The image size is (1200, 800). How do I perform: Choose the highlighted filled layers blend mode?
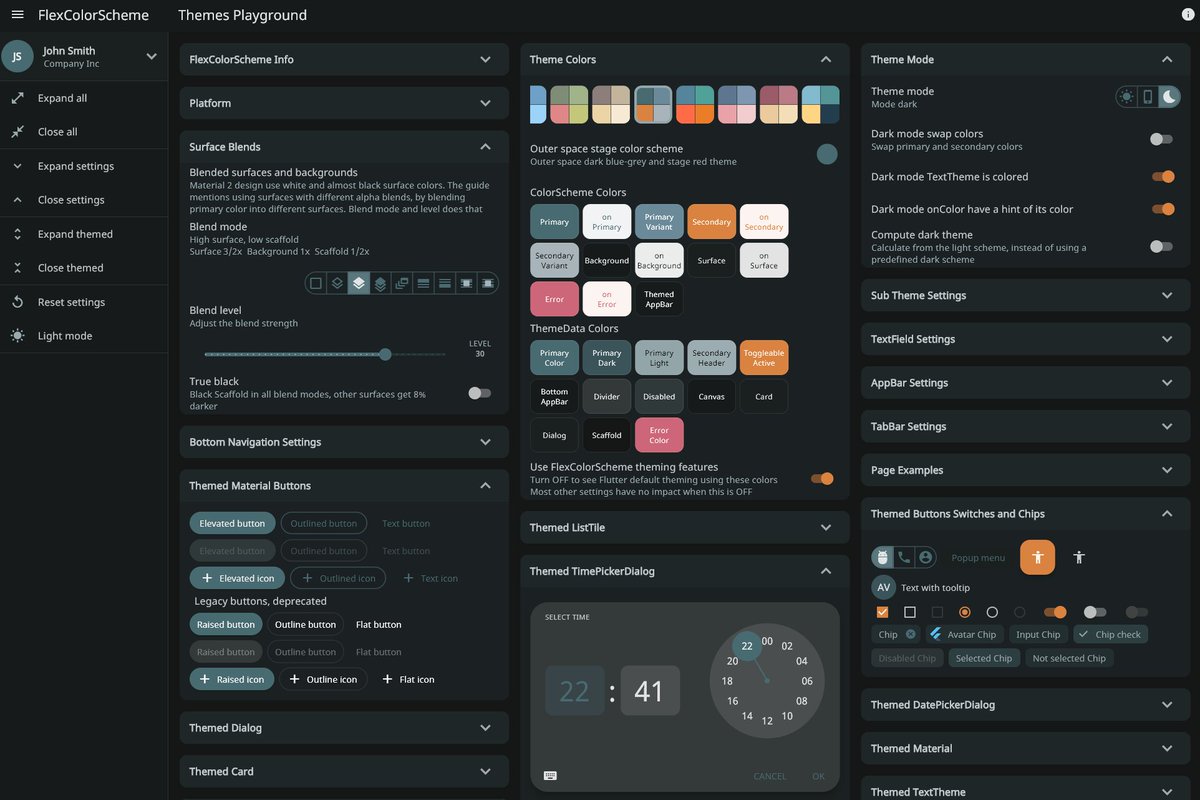pos(359,284)
